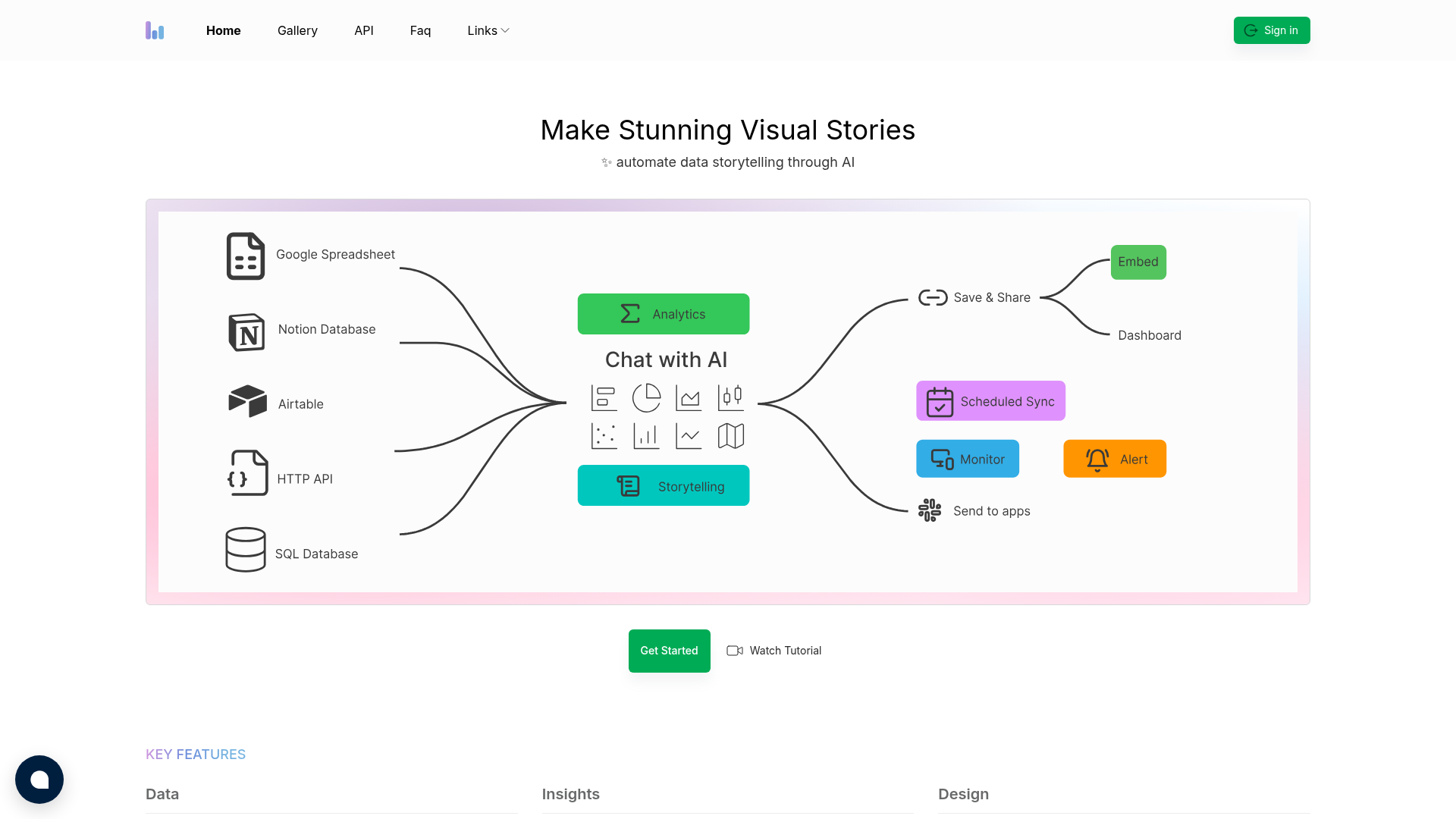Click the pie chart icon

647,397
